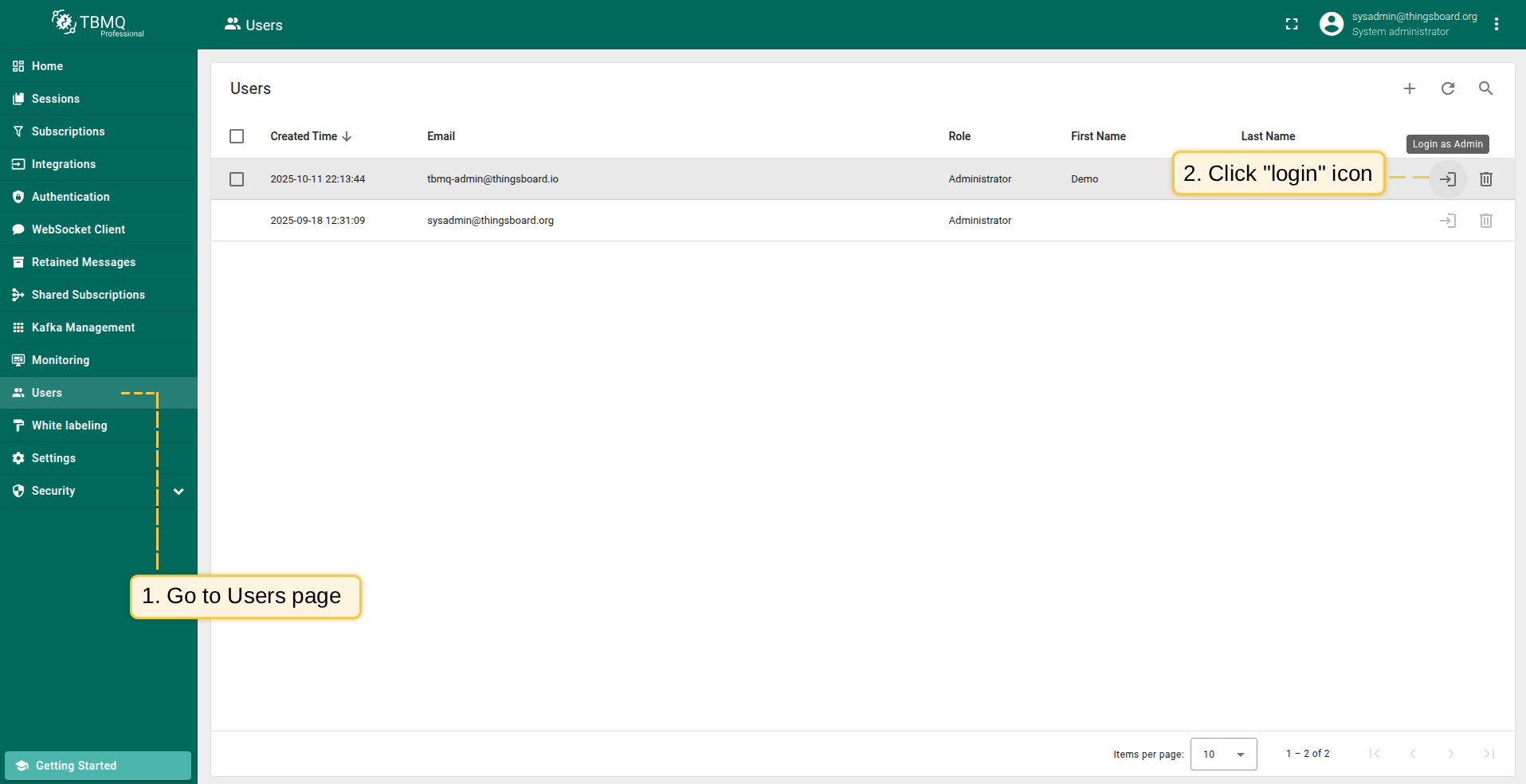Go to WebSocket Client page
The width and height of the screenshot is (1526, 784).
tap(78, 229)
